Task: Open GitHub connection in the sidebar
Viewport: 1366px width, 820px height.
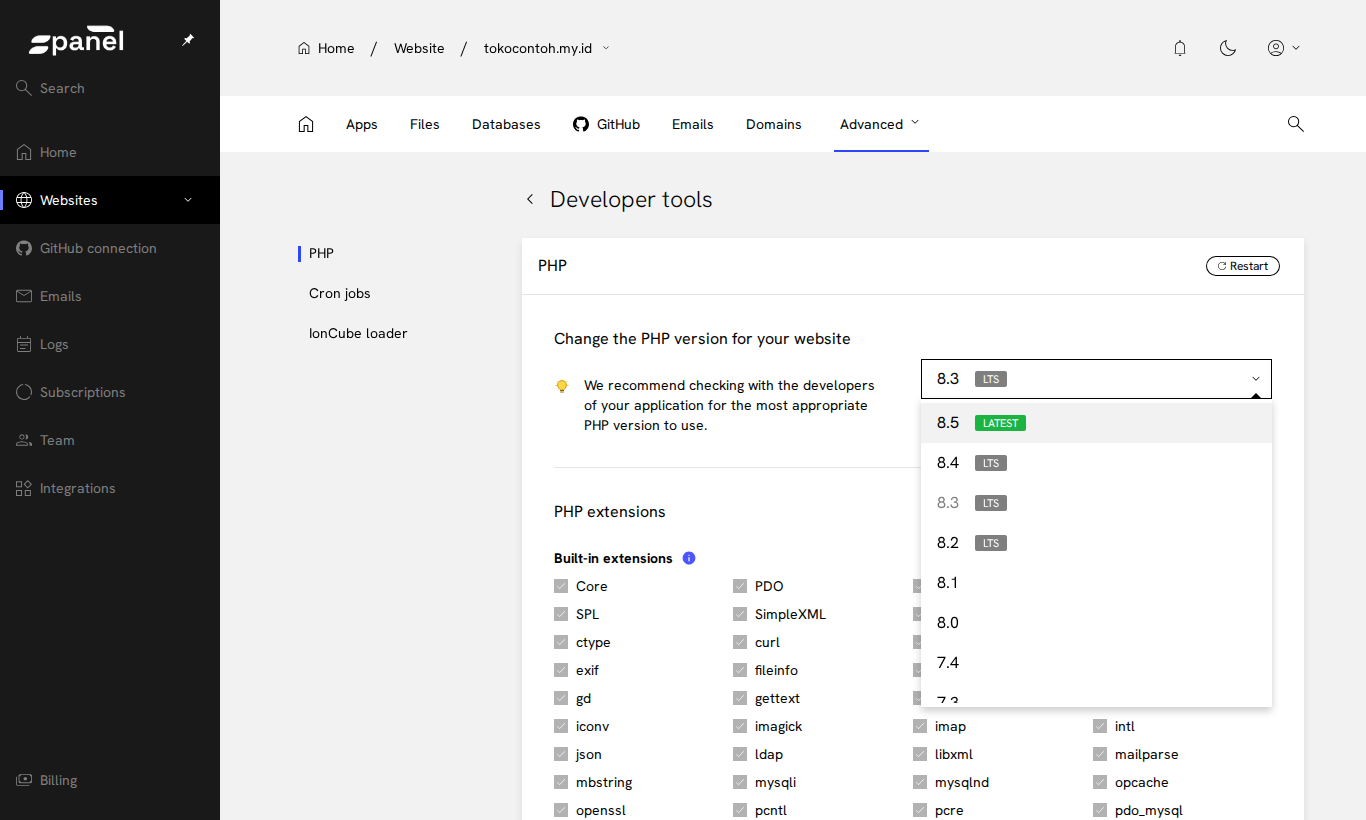Action: pos(110,248)
